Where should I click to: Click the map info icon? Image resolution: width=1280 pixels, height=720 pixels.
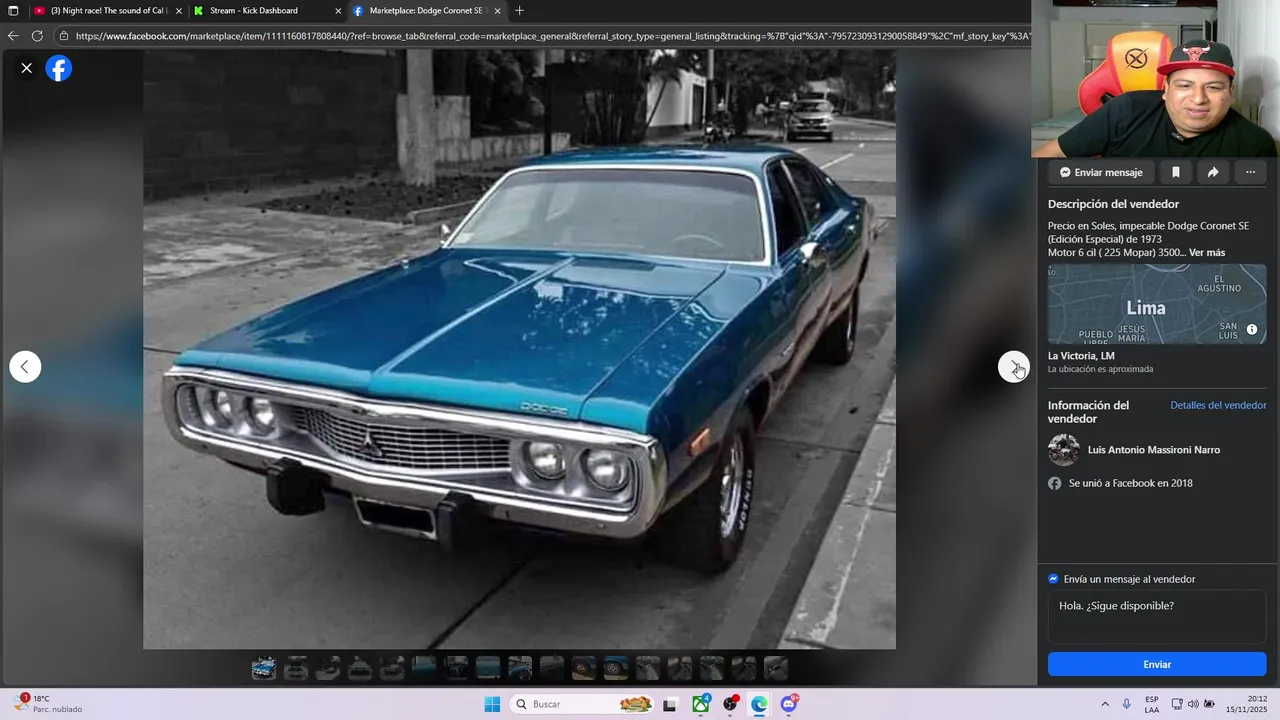[x=1252, y=329]
